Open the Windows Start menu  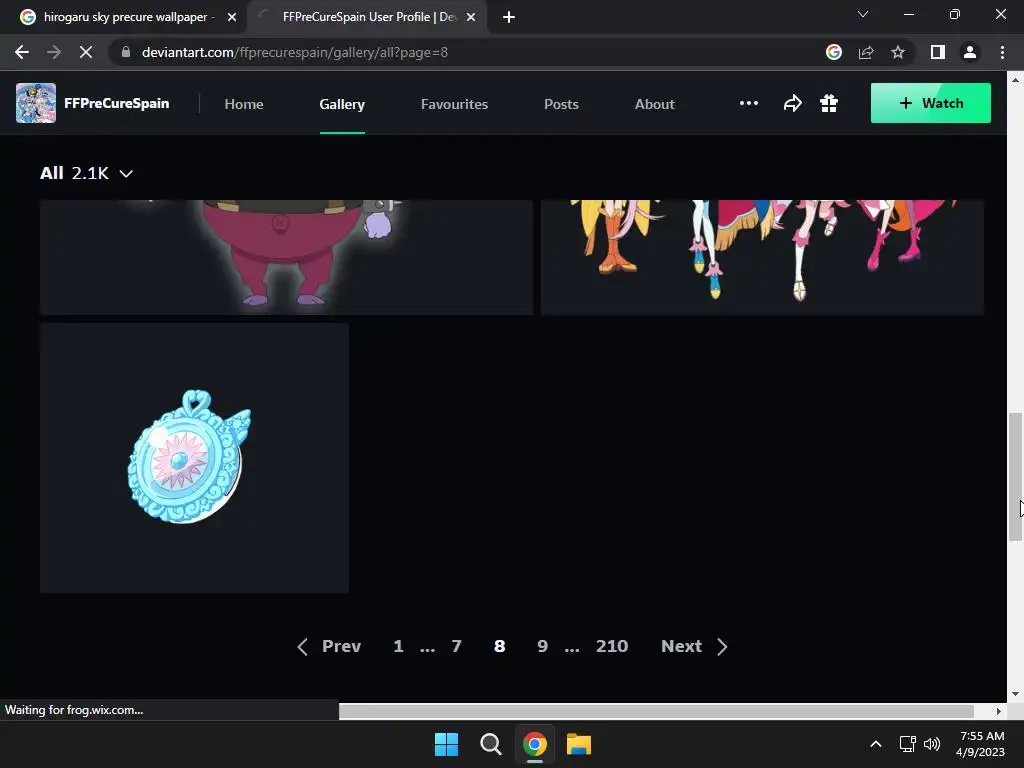pos(447,744)
